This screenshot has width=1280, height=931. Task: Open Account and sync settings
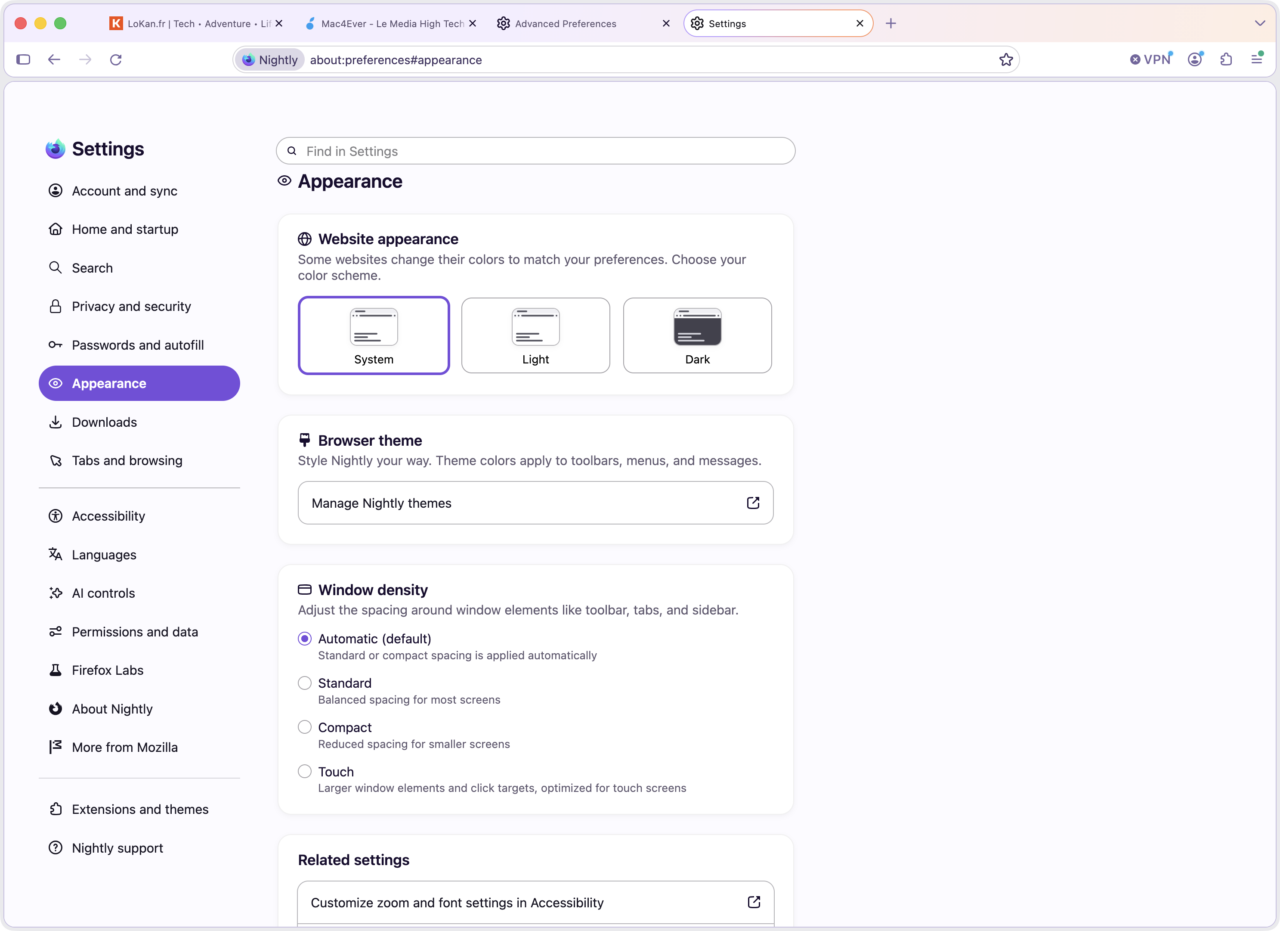[x=139, y=191]
